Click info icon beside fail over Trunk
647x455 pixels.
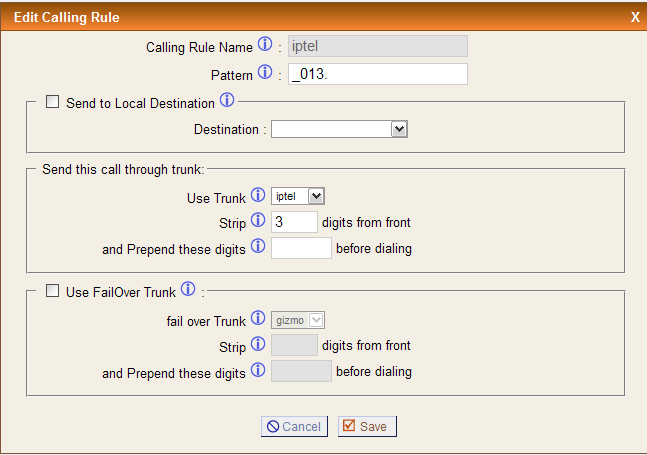coord(258,318)
